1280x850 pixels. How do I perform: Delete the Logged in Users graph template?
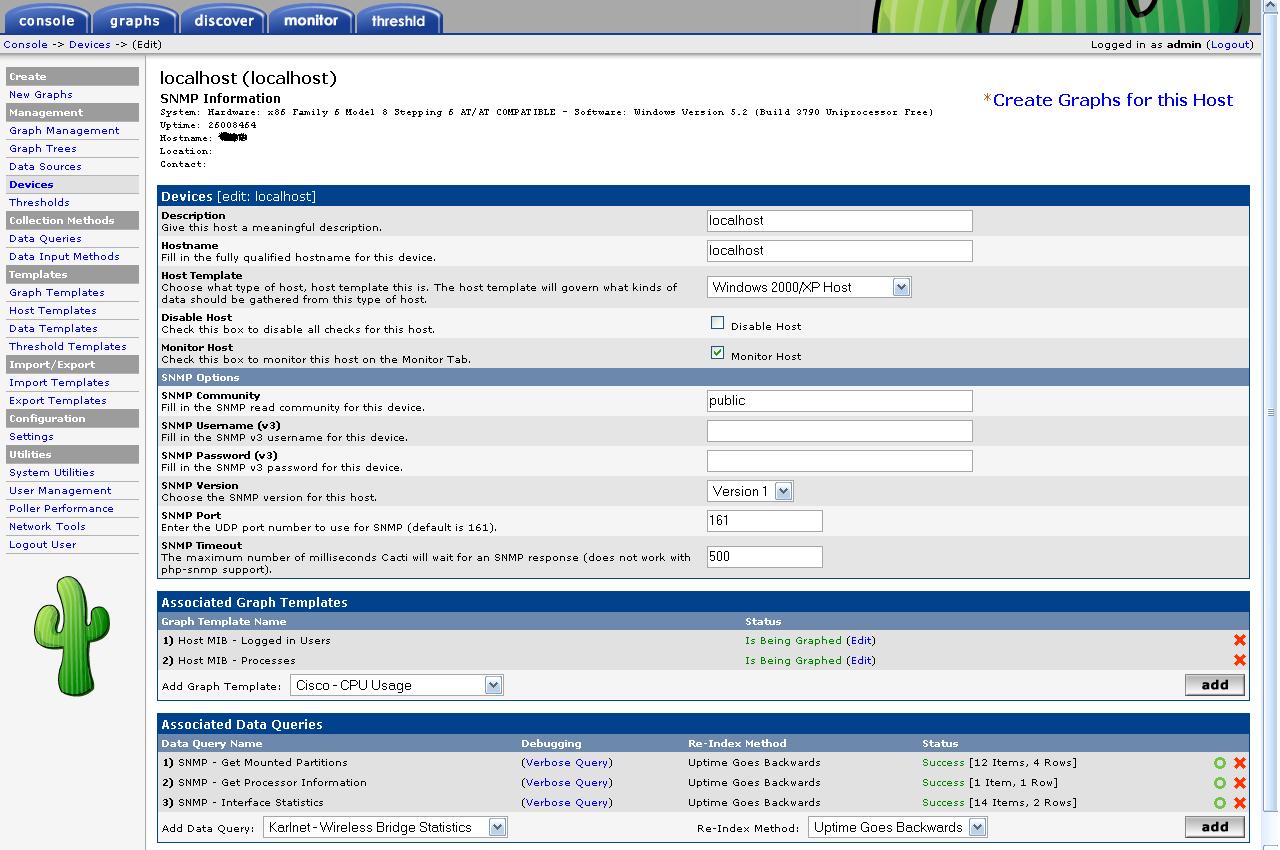[x=1240, y=640]
